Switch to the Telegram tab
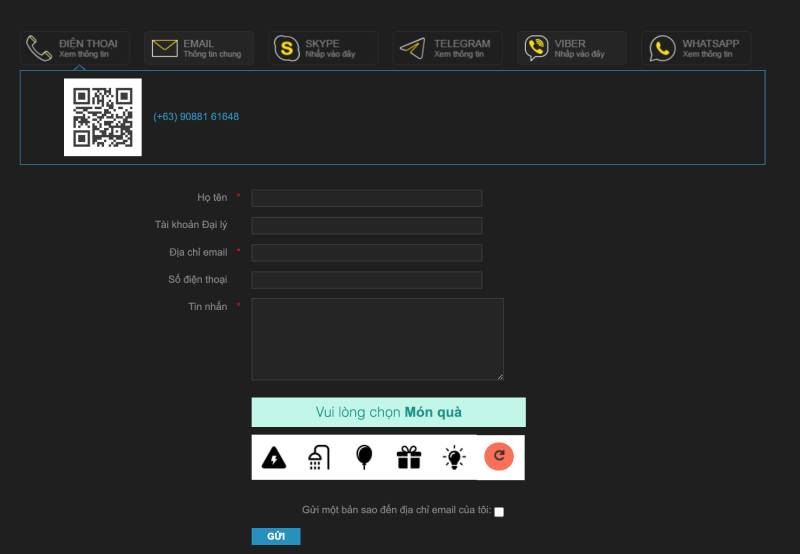Screen dimensions: 800x554 pyautogui.click(x=447, y=48)
